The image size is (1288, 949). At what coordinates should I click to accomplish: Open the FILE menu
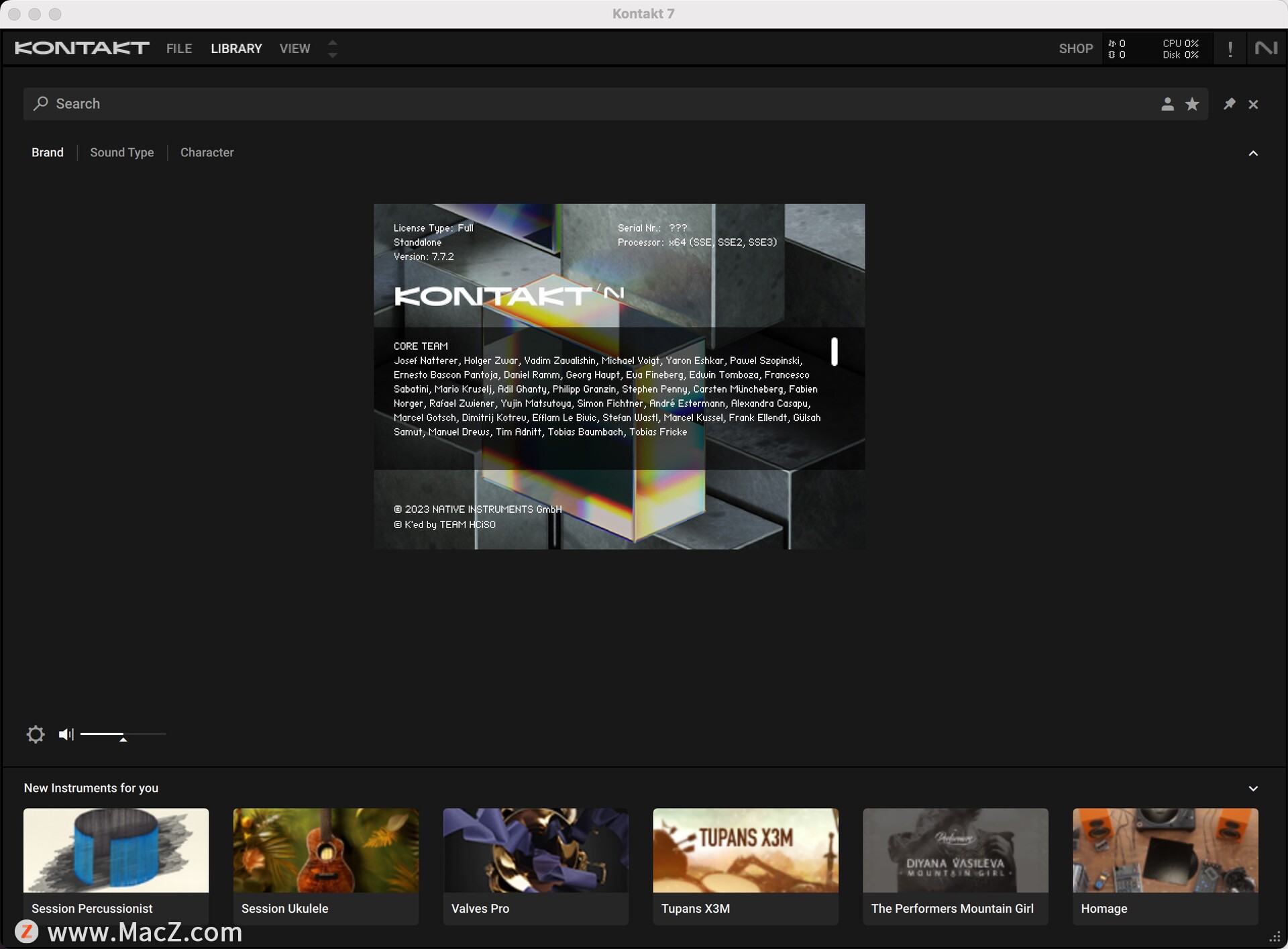tap(179, 48)
